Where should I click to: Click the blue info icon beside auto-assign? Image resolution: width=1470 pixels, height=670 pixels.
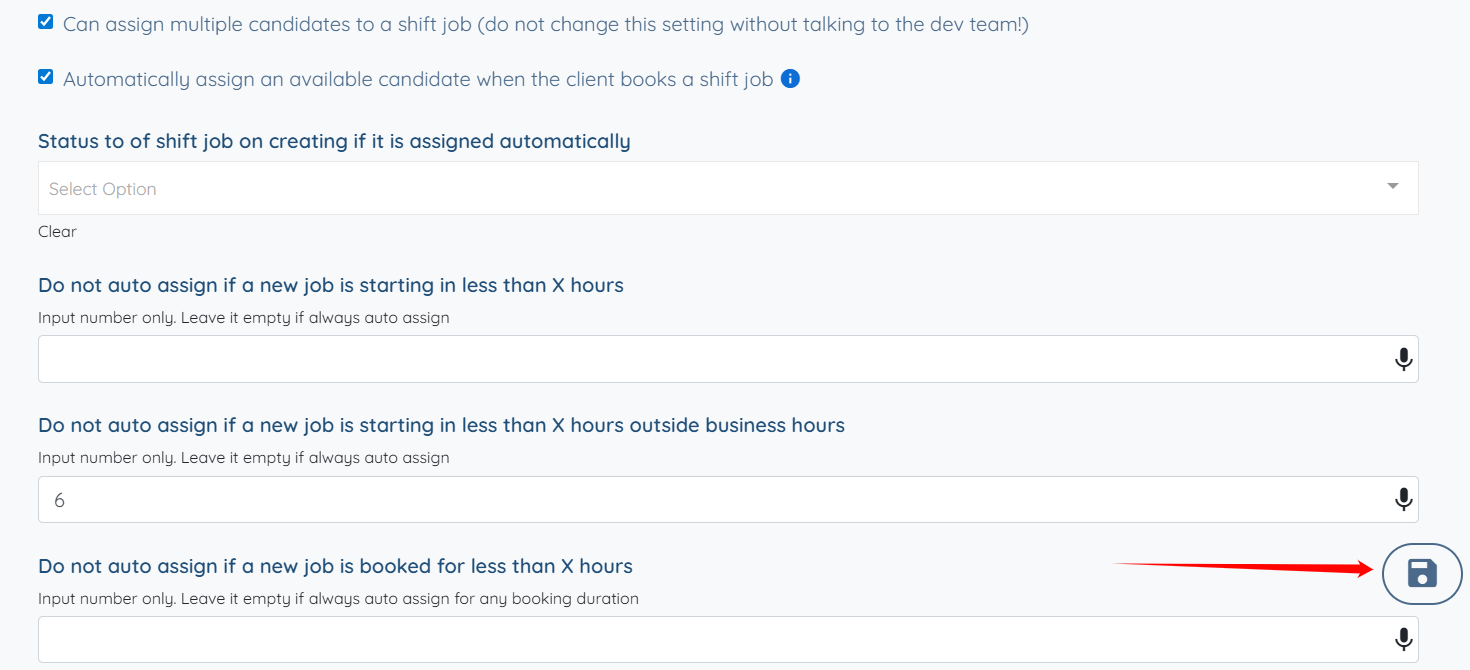(790, 78)
